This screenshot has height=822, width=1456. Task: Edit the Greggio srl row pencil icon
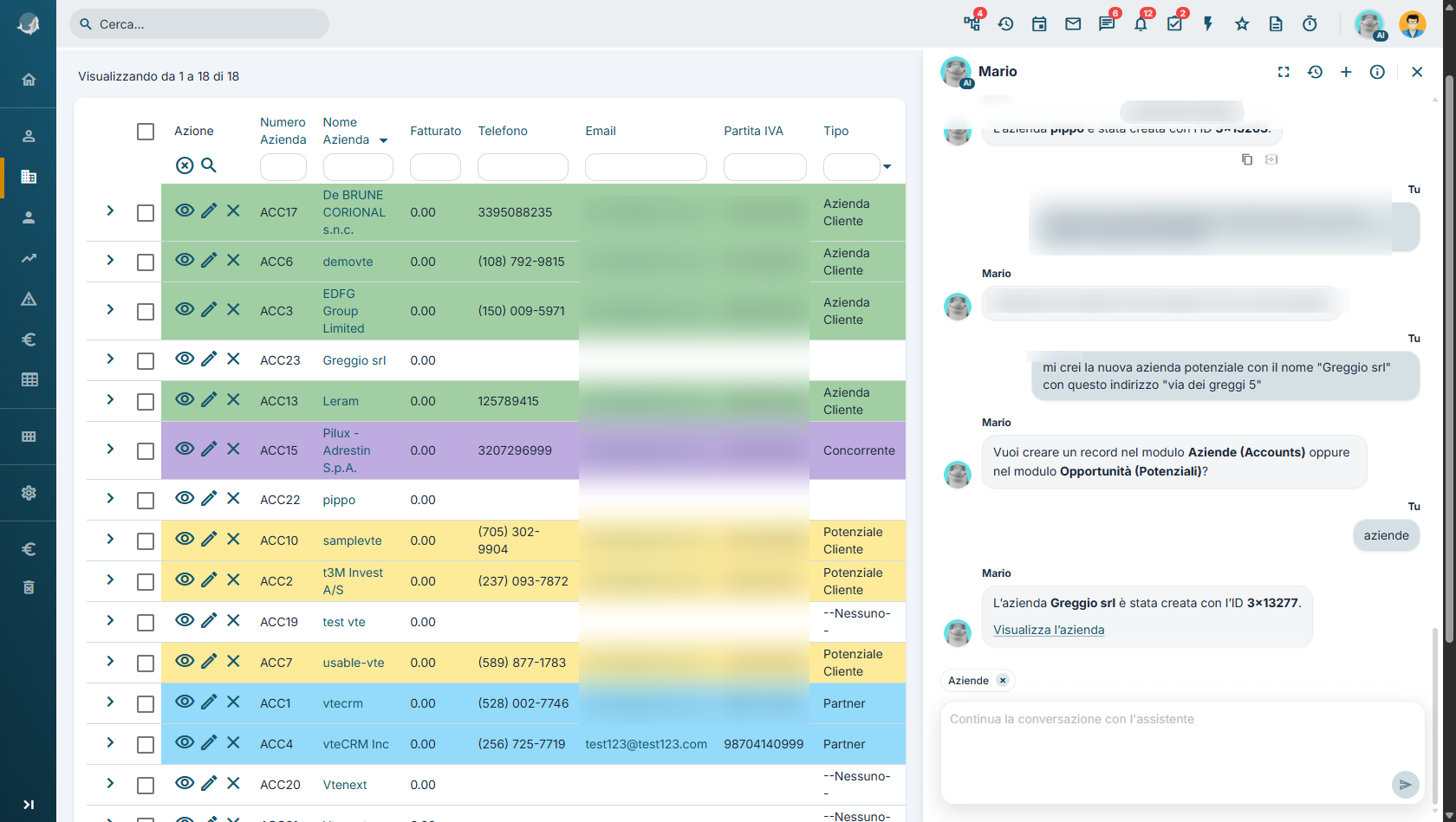209,359
